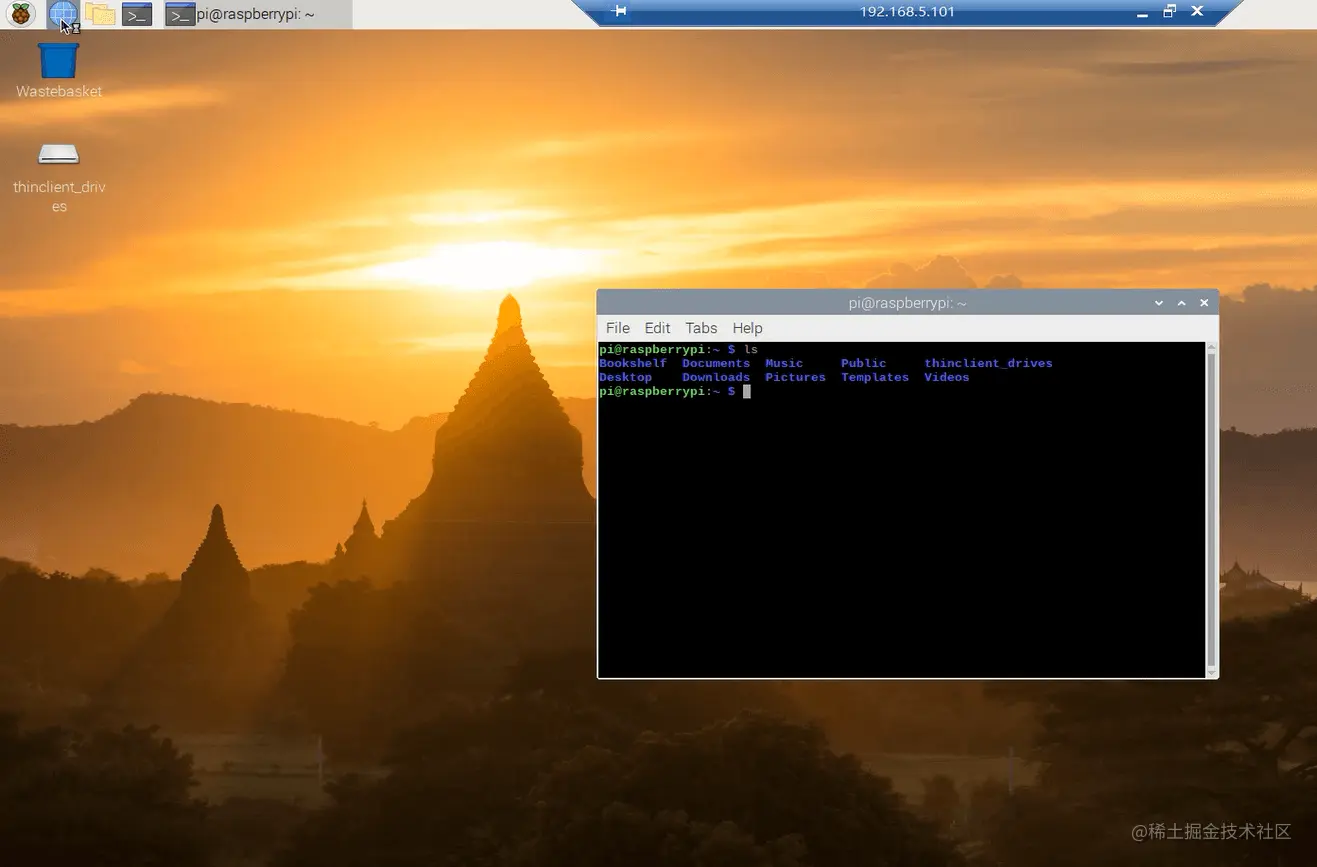The image size is (1317, 867).
Task: Click the Videos directory name
Action: (947, 377)
